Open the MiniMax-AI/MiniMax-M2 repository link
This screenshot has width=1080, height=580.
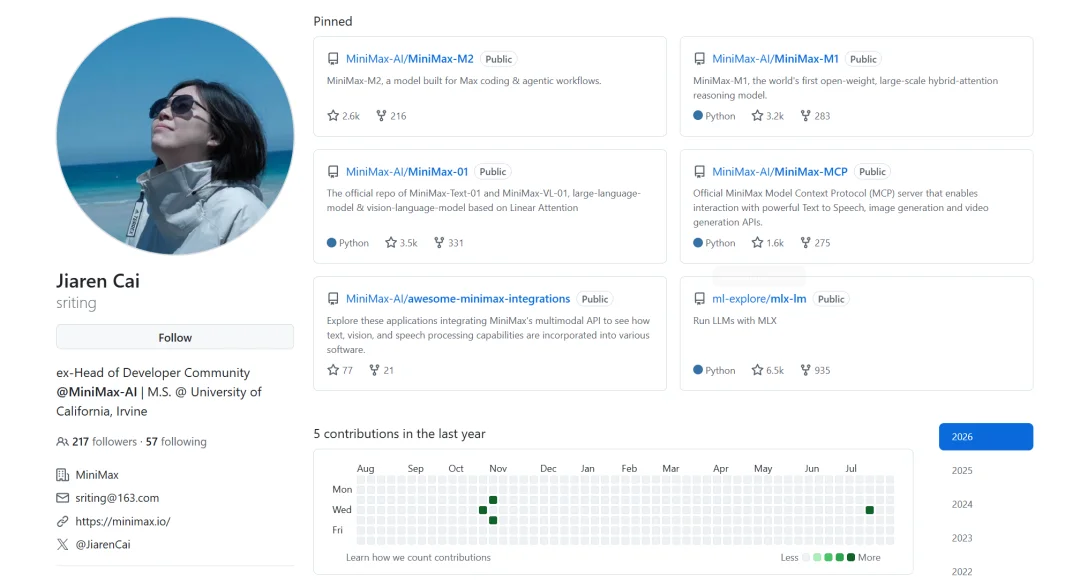410,59
